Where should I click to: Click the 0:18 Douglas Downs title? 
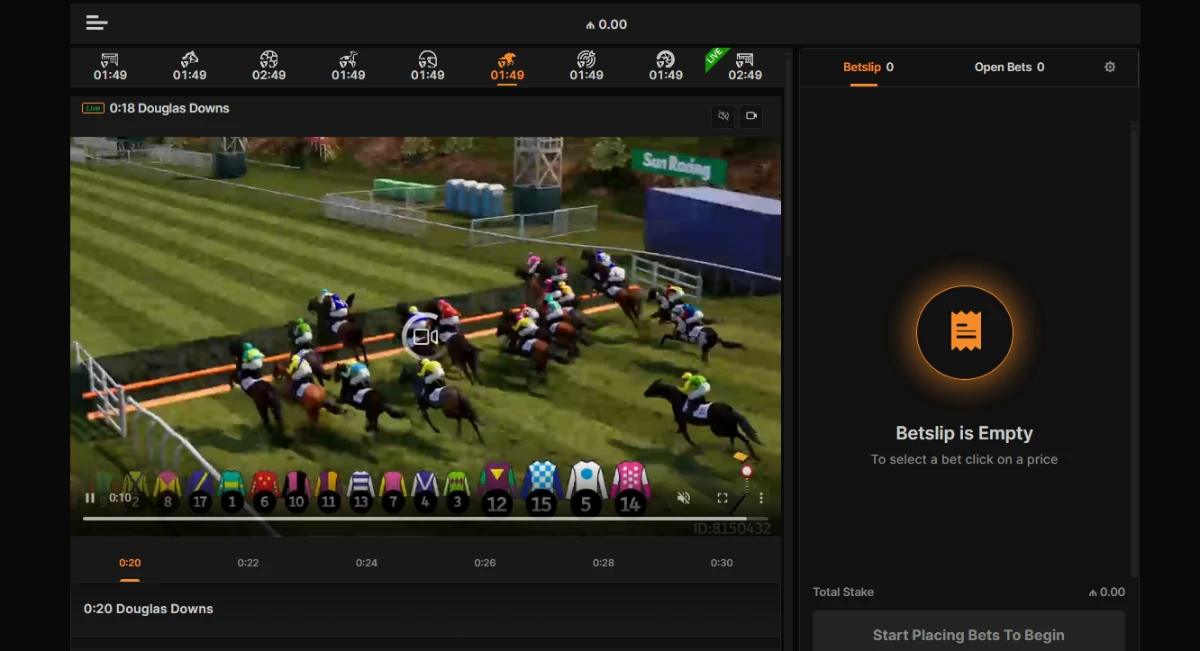coord(169,108)
